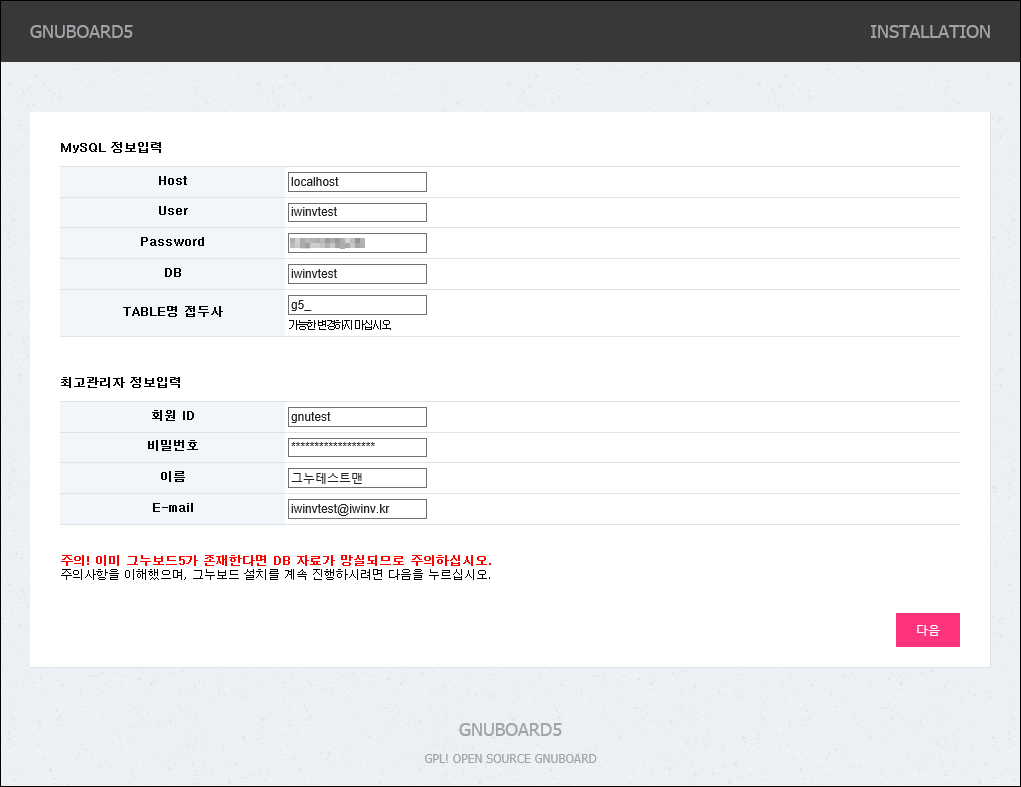The image size is (1021, 787).
Task: Click the TABLE명 접두사 row label
Action: (173, 312)
